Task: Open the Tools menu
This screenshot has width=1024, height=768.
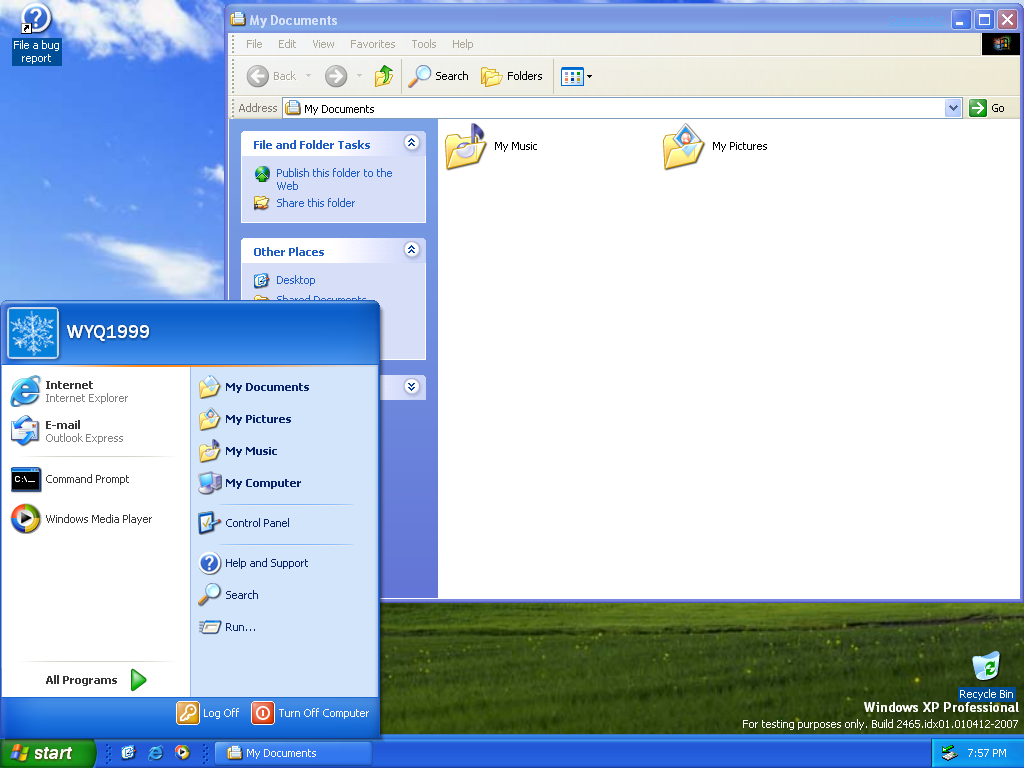Action: point(424,44)
